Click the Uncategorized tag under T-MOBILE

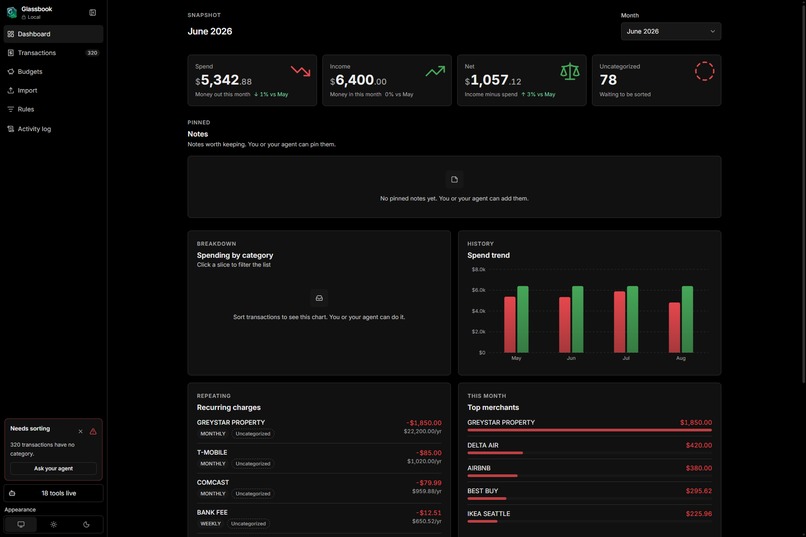[x=253, y=464]
